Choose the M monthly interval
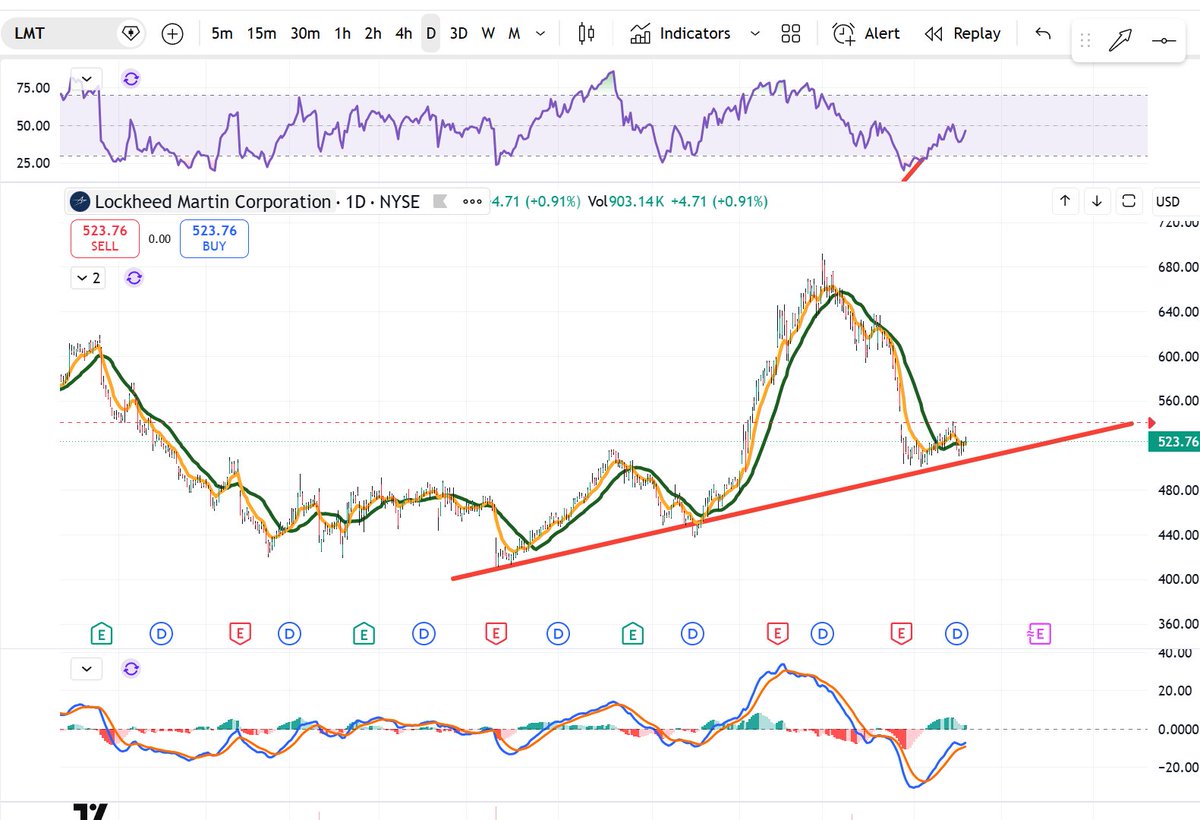Image resolution: width=1200 pixels, height=820 pixels. (514, 33)
